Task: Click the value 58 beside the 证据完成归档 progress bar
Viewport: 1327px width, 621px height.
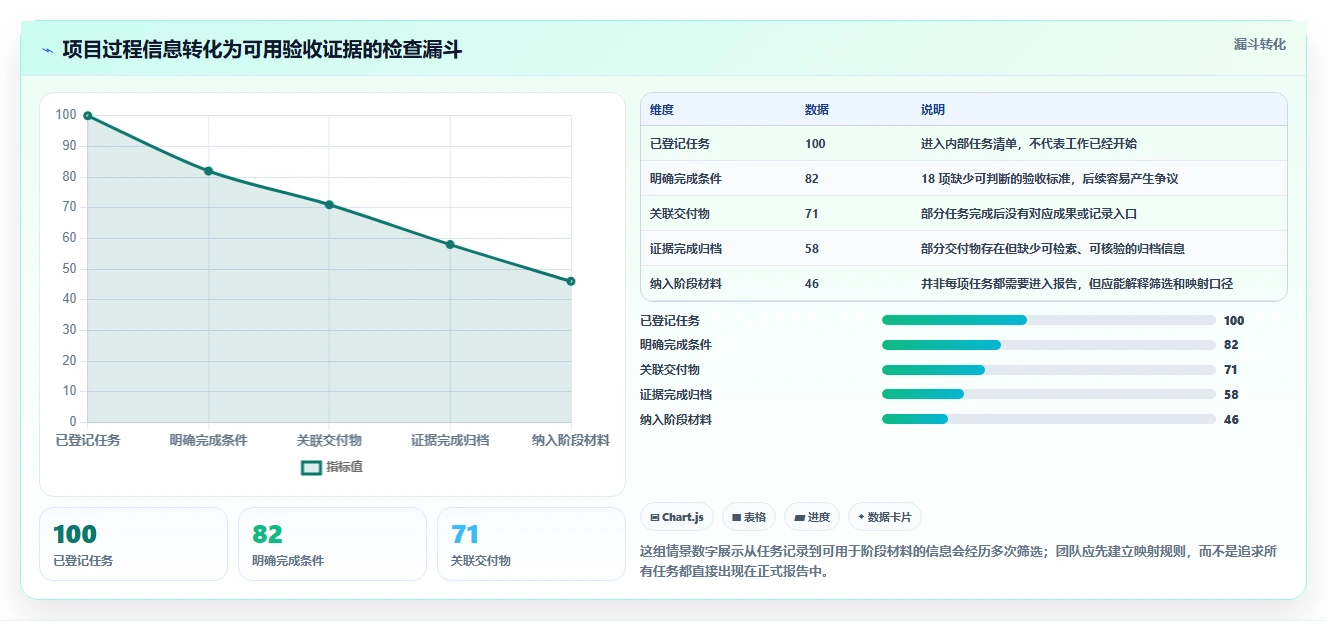Action: (1231, 395)
